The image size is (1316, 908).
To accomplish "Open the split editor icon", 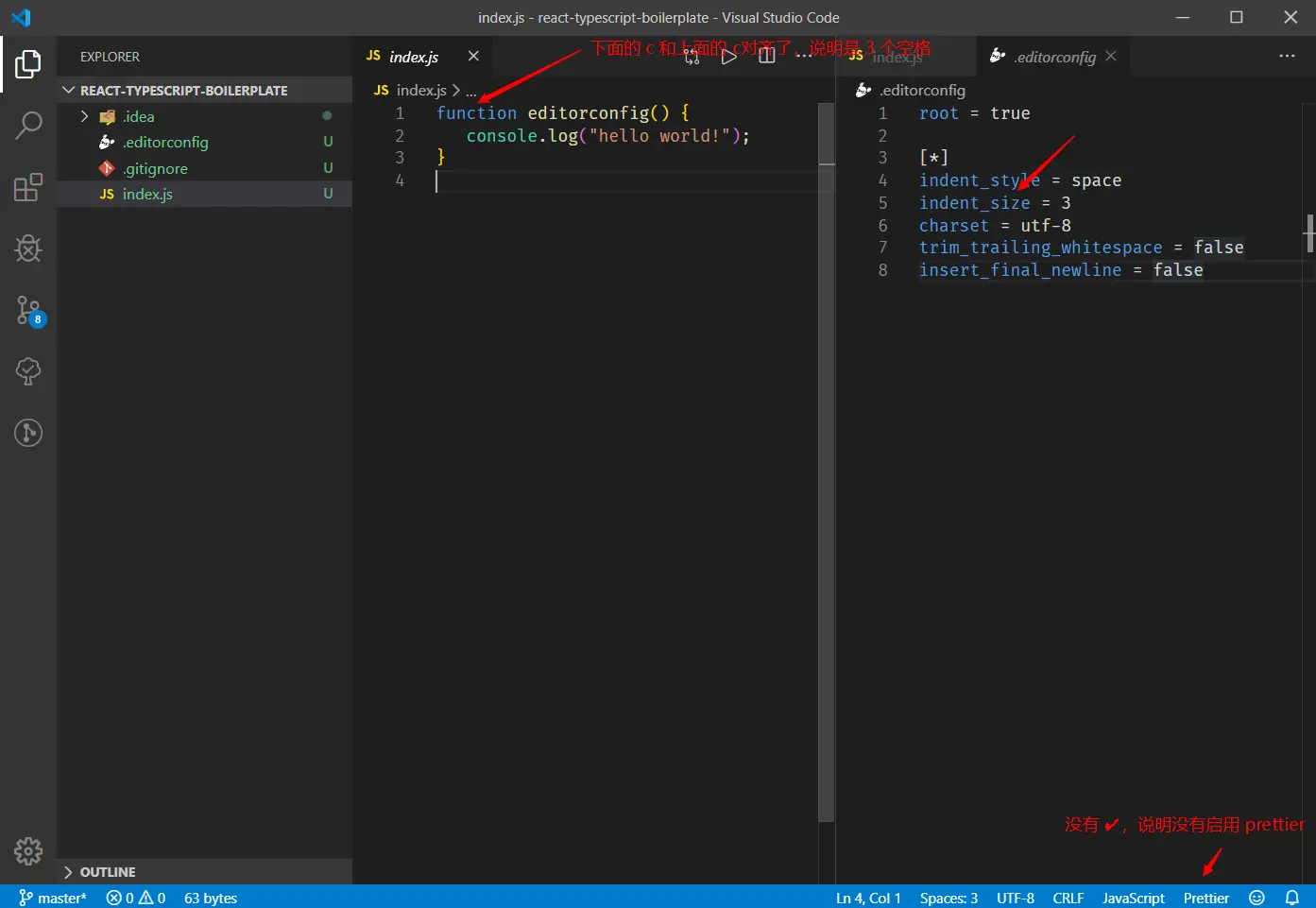I will point(766,56).
